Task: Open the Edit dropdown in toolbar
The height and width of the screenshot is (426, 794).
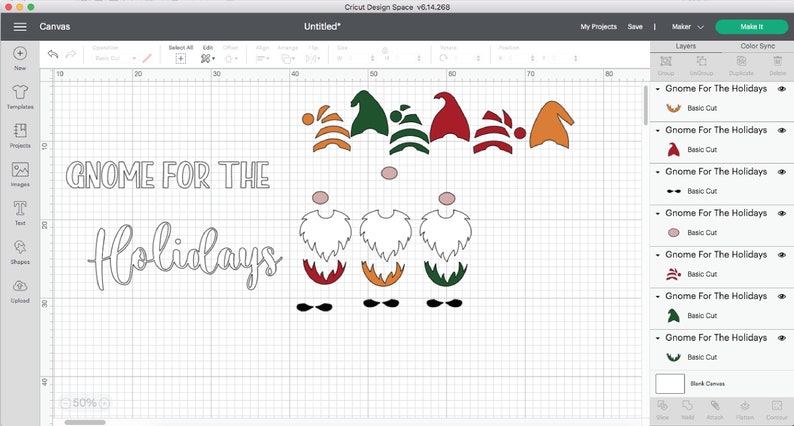Action: pos(208,59)
